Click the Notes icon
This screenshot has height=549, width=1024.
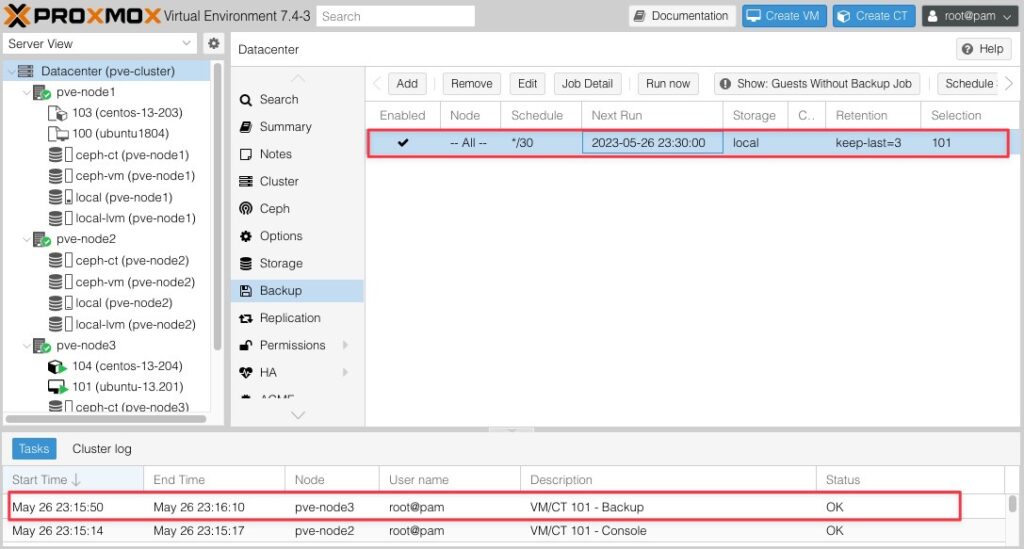point(246,154)
